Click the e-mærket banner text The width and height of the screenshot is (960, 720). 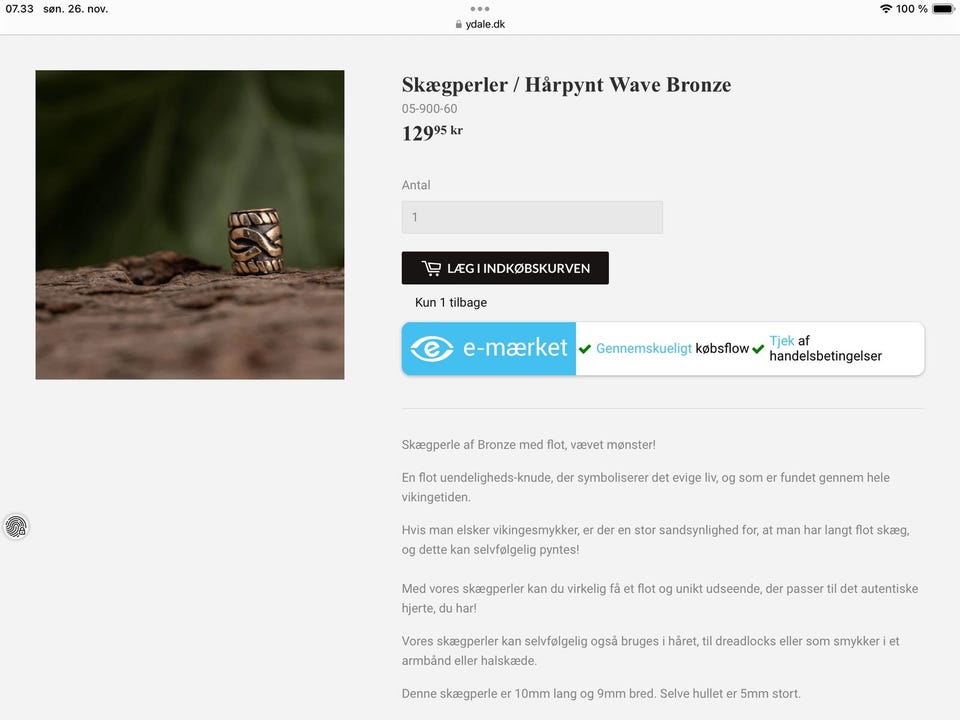(515, 348)
